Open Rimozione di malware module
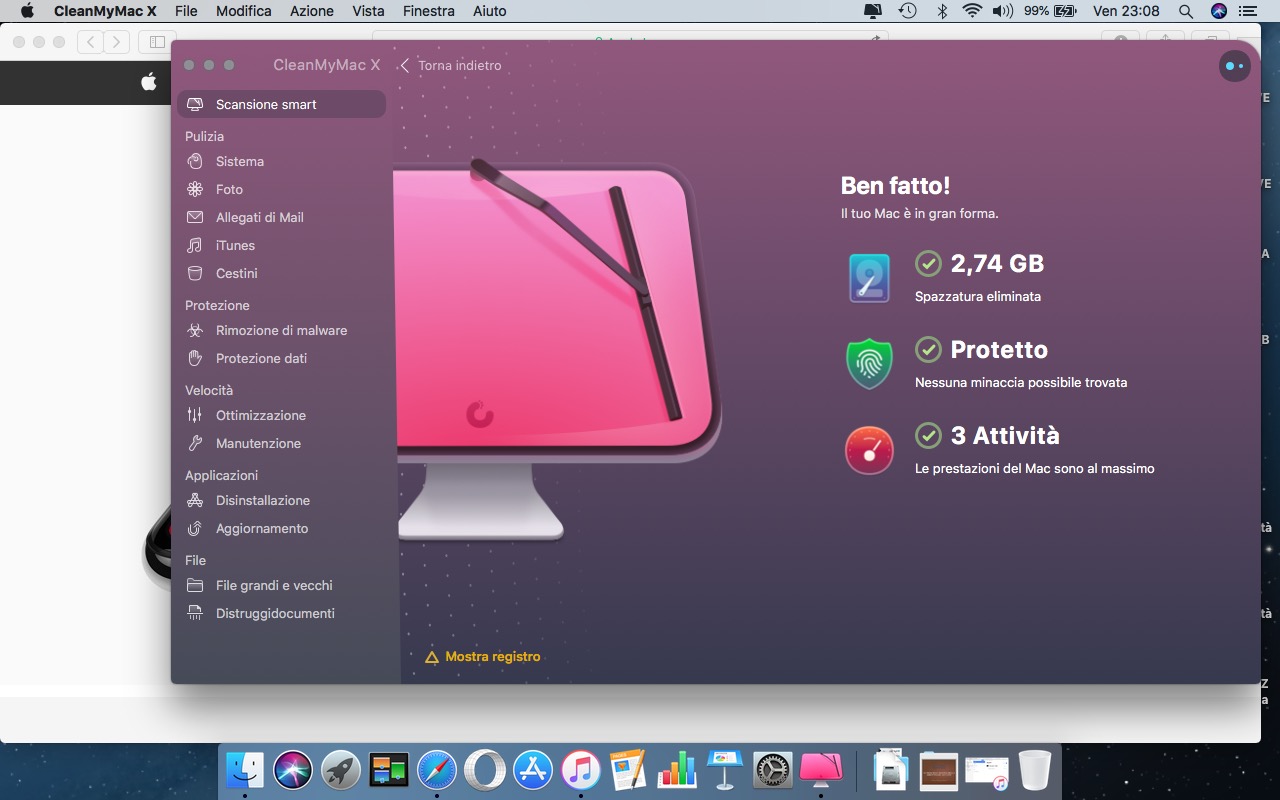Viewport: 1280px width, 800px height. 281,330
